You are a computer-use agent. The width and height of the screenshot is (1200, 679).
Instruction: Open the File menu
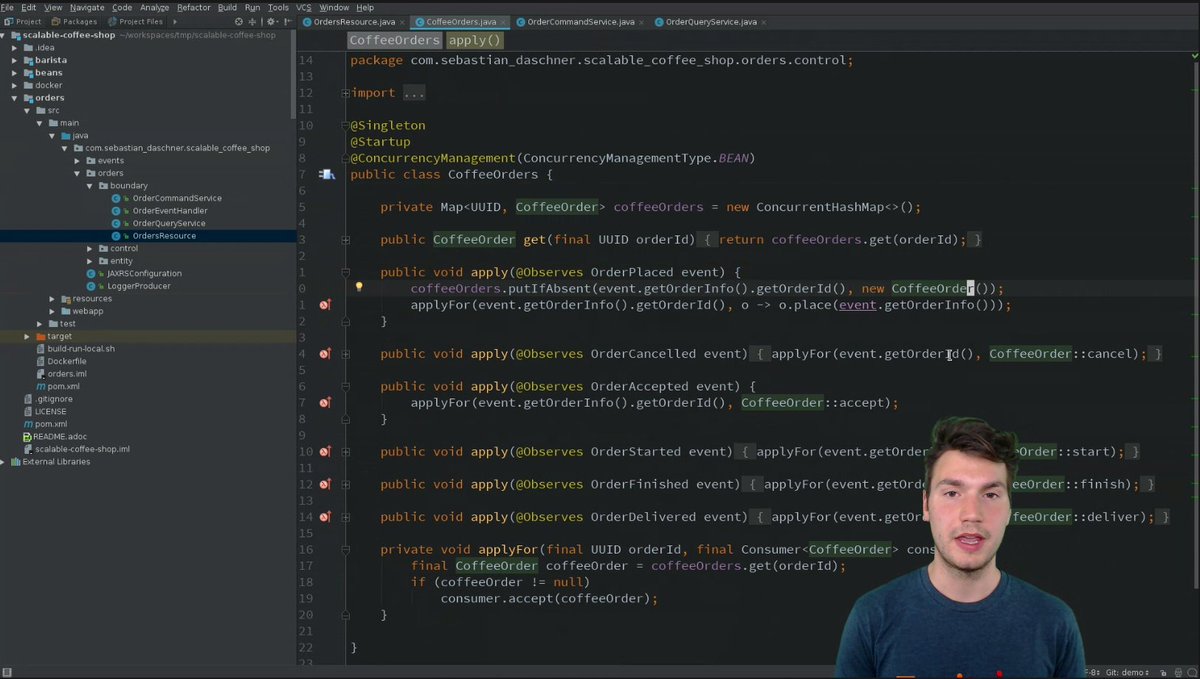7,7
